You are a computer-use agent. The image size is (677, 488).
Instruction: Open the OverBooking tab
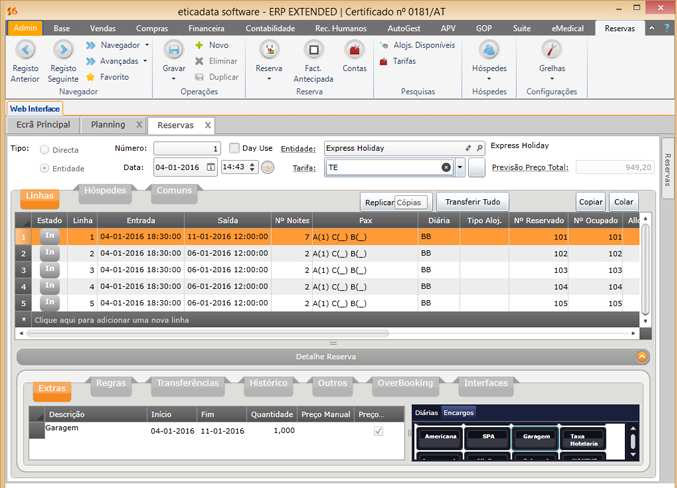click(x=404, y=383)
